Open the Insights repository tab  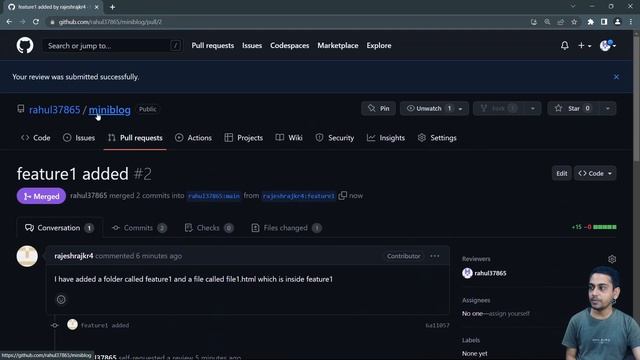tap(386, 138)
